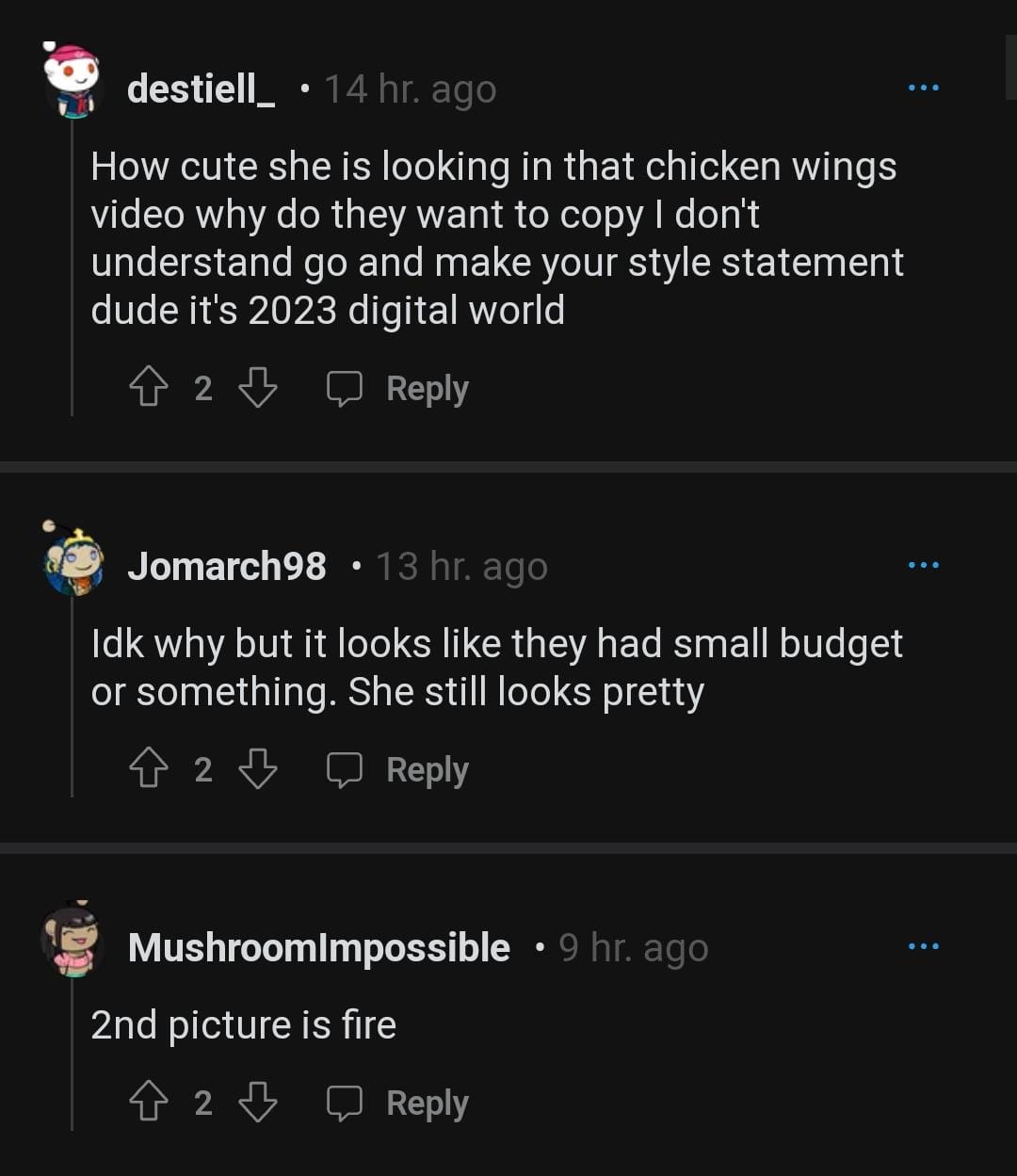
Task: Show more options for MushroomImpossible's comment
Action: pos(923,946)
